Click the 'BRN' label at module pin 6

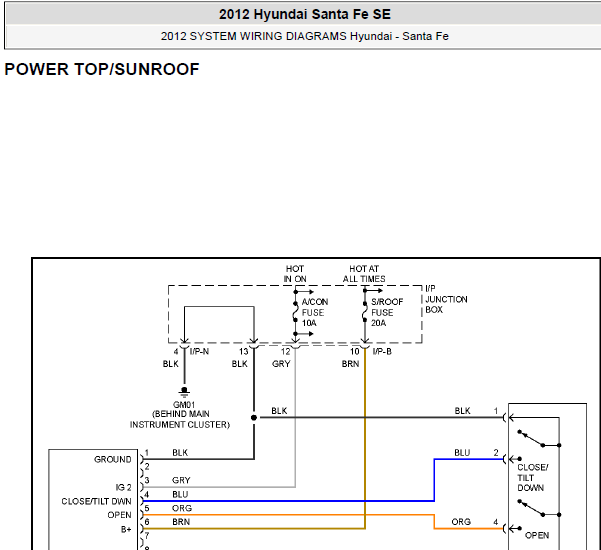[181, 522]
